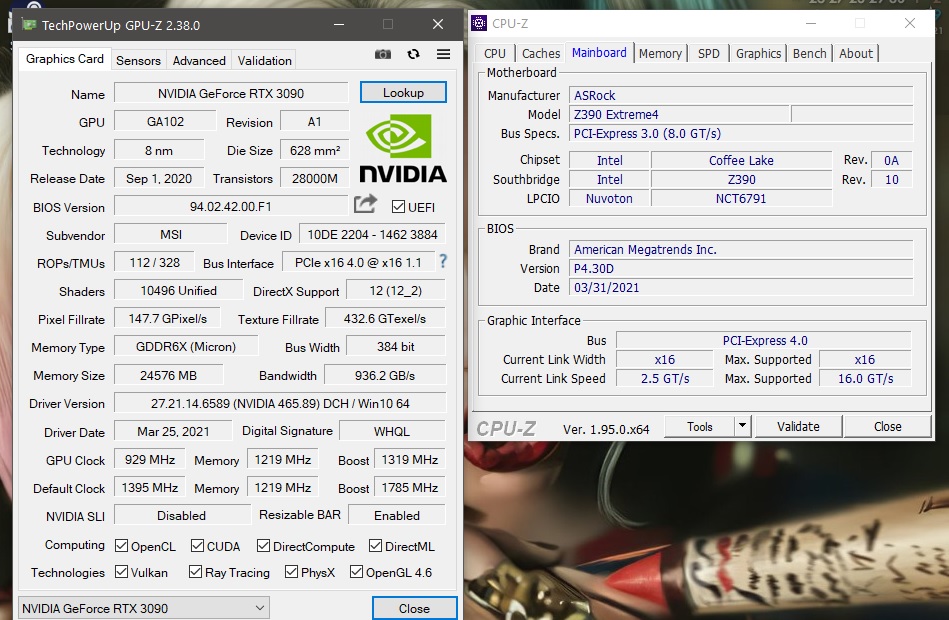This screenshot has width=949, height=620.
Task: Click the Texture Fillrate 432.6 GTexel/s
Action: click(x=385, y=318)
